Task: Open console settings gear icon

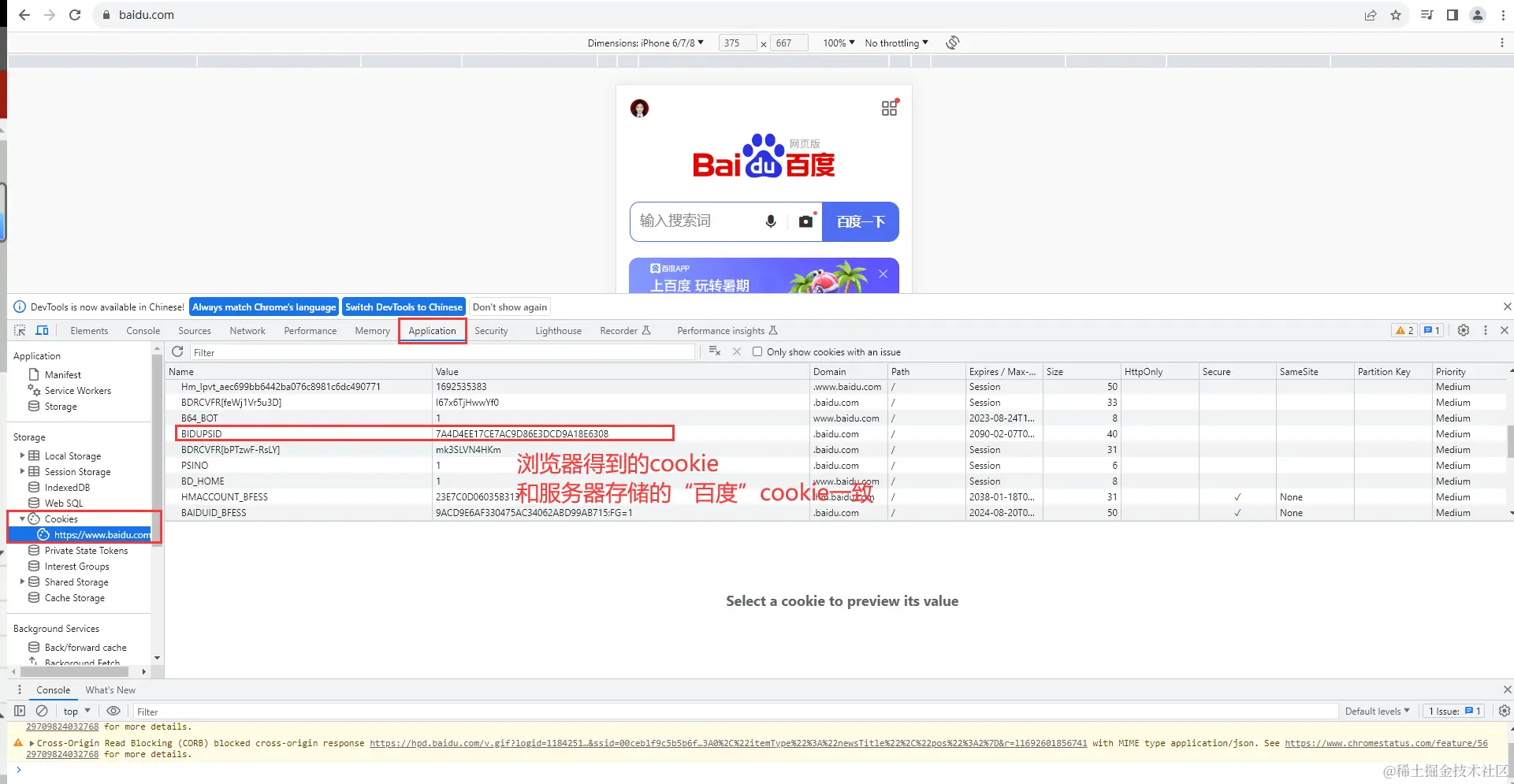Action: click(1504, 711)
